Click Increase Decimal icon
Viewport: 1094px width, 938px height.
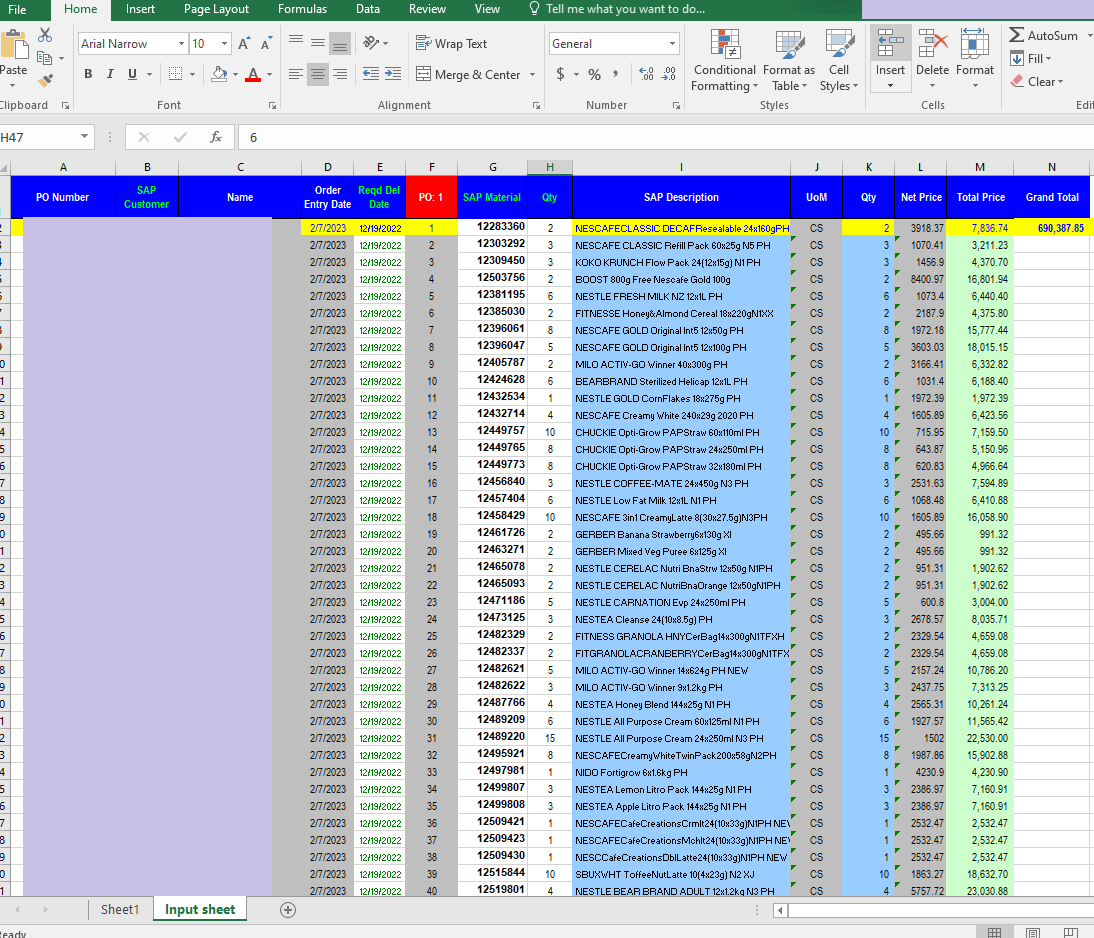point(647,74)
